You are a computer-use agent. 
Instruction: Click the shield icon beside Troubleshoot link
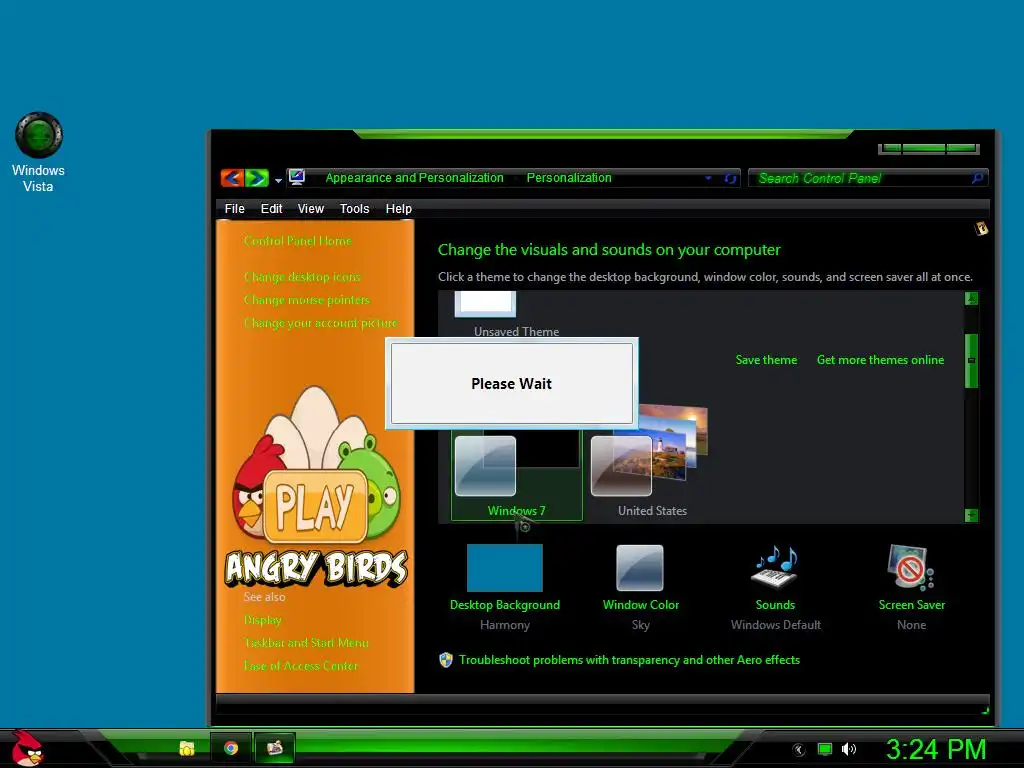click(446, 660)
